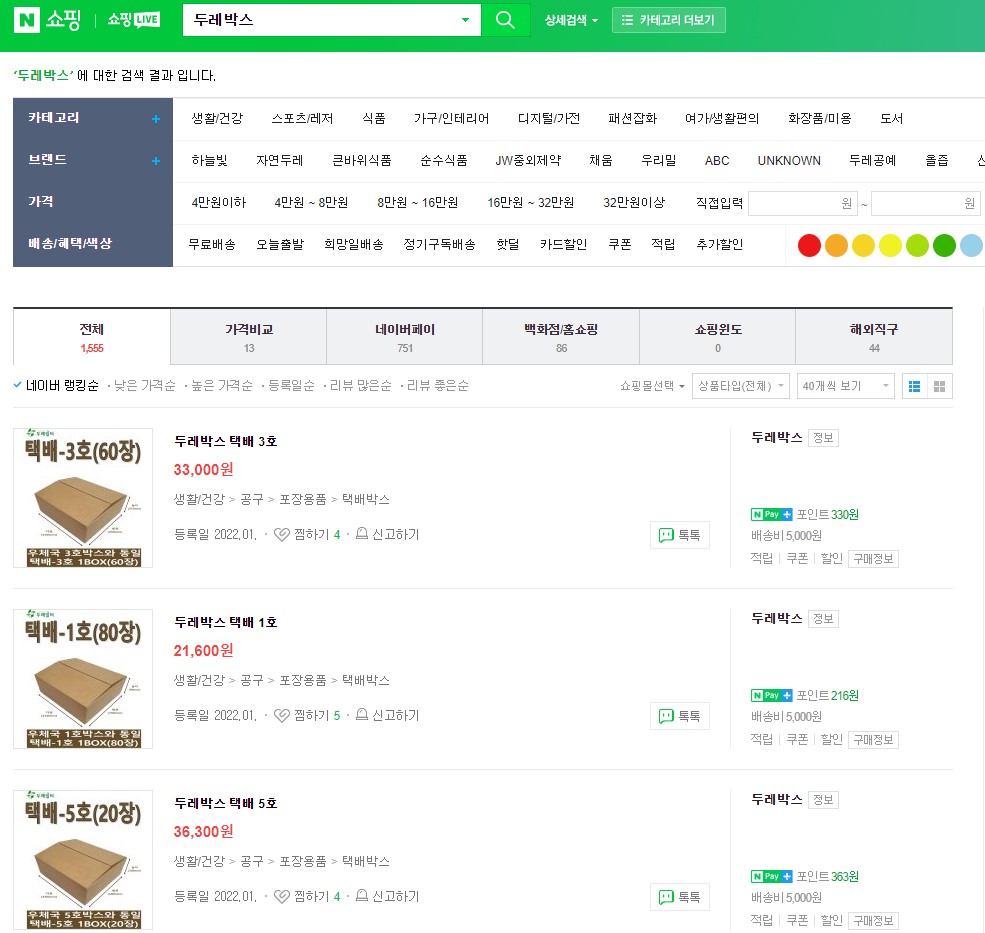Open 상품타입(전체) dropdown
This screenshot has width=985, height=933.
[x=740, y=386]
